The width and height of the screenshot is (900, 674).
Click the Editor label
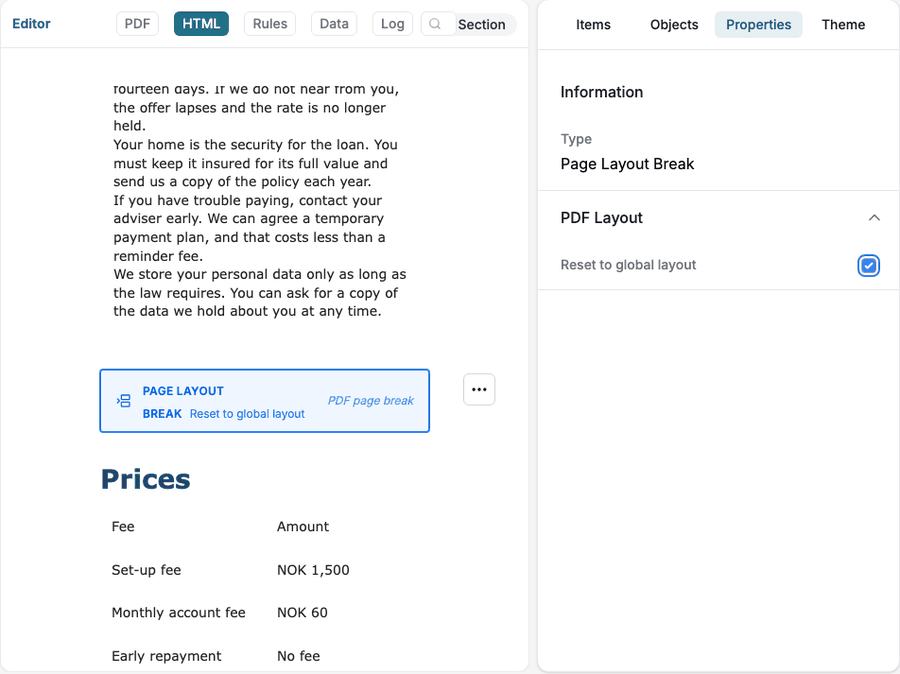[32, 24]
